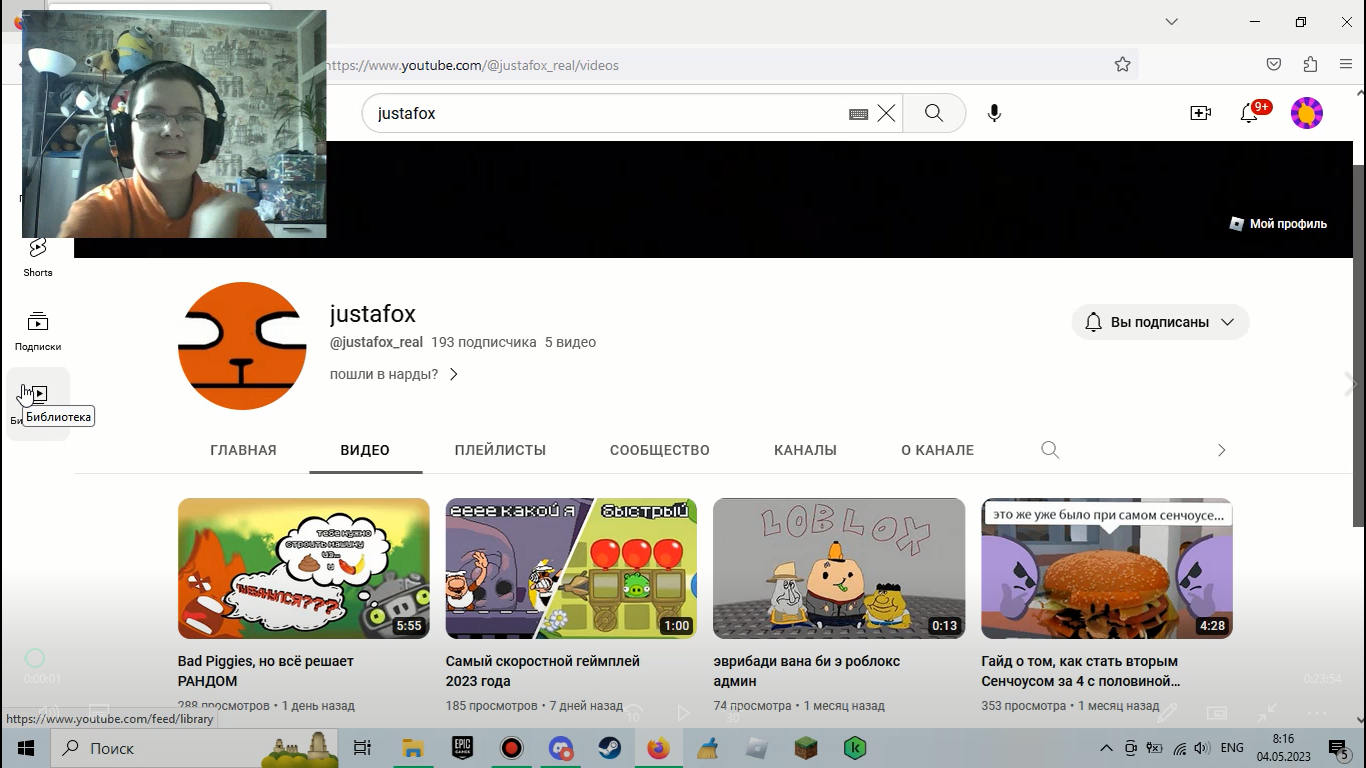
Task: Open the on-screen keyboard in search box
Action: 858,114
